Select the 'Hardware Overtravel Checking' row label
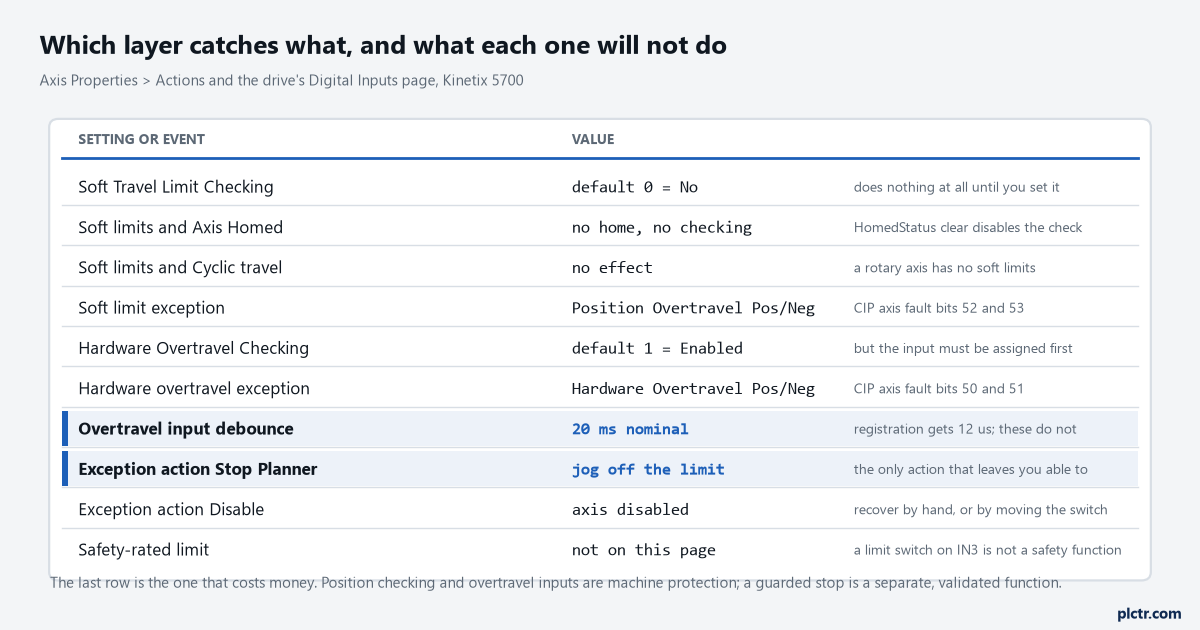This screenshot has height=630, width=1200. 194,348
